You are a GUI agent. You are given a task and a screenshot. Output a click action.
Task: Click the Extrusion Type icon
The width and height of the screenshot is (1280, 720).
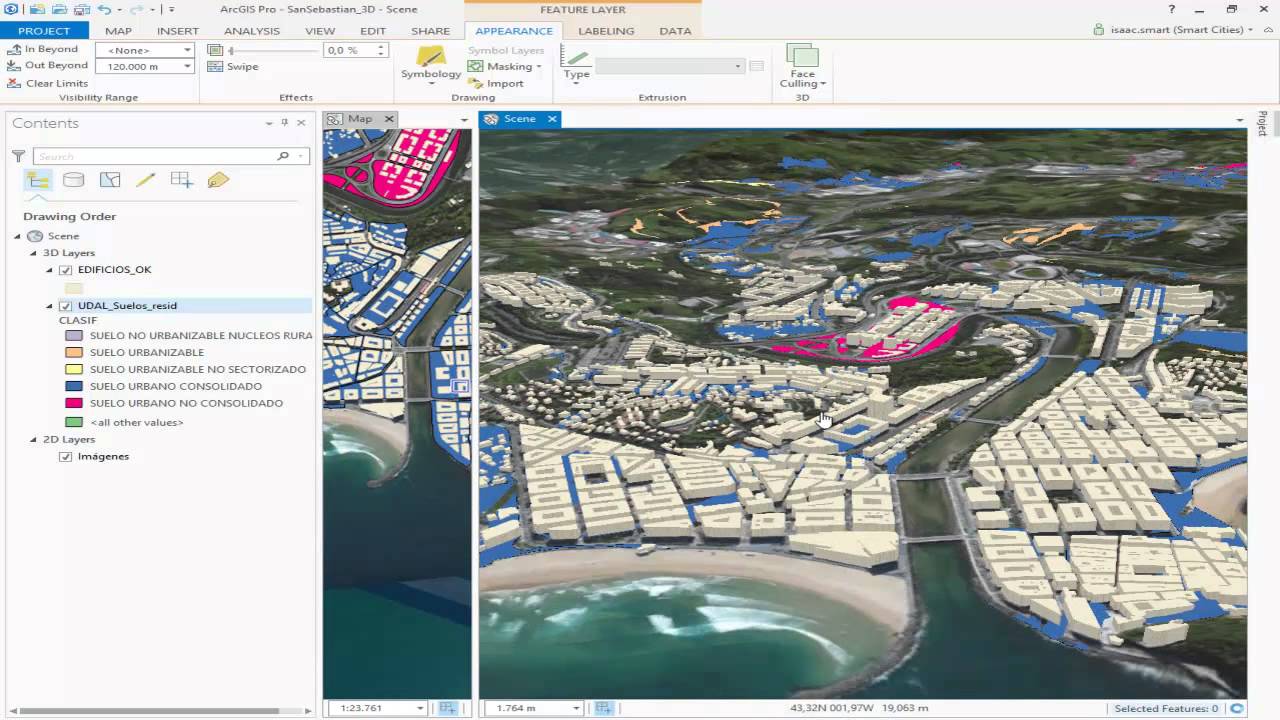(576, 63)
